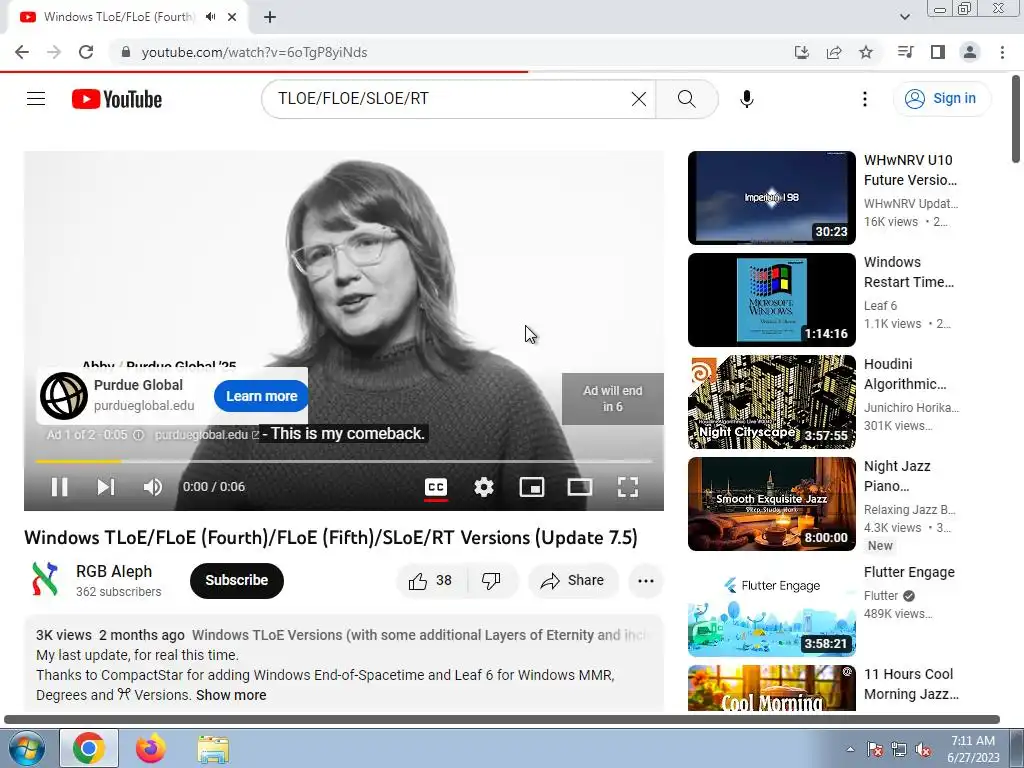Install app via address bar icon
The height and width of the screenshot is (768, 1024).
(801, 52)
